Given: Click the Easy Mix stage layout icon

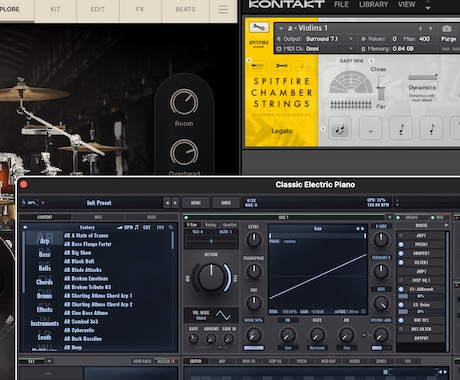Looking at the screenshot, I should (351, 82).
